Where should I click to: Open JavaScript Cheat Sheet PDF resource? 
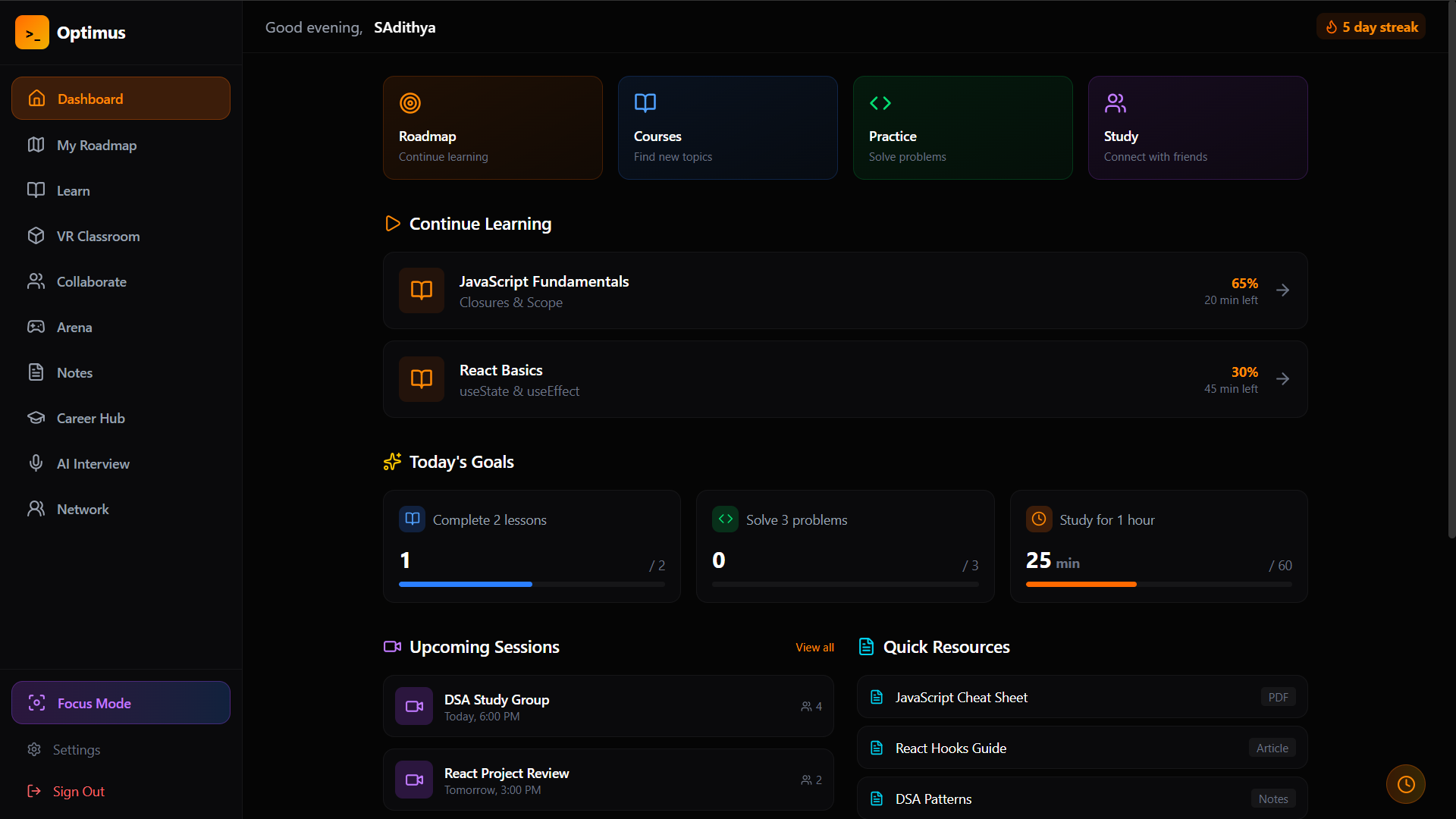(1081, 698)
